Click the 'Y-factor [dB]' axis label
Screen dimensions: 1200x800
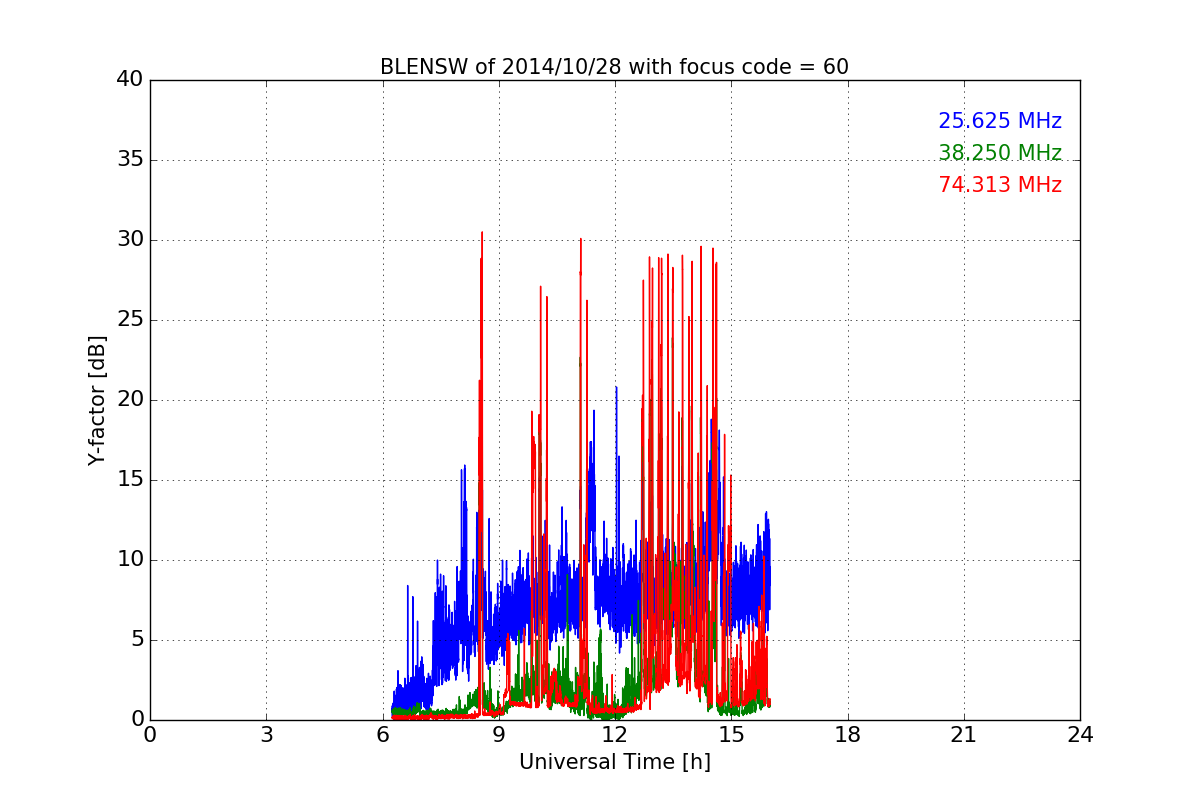click(97, 400)
